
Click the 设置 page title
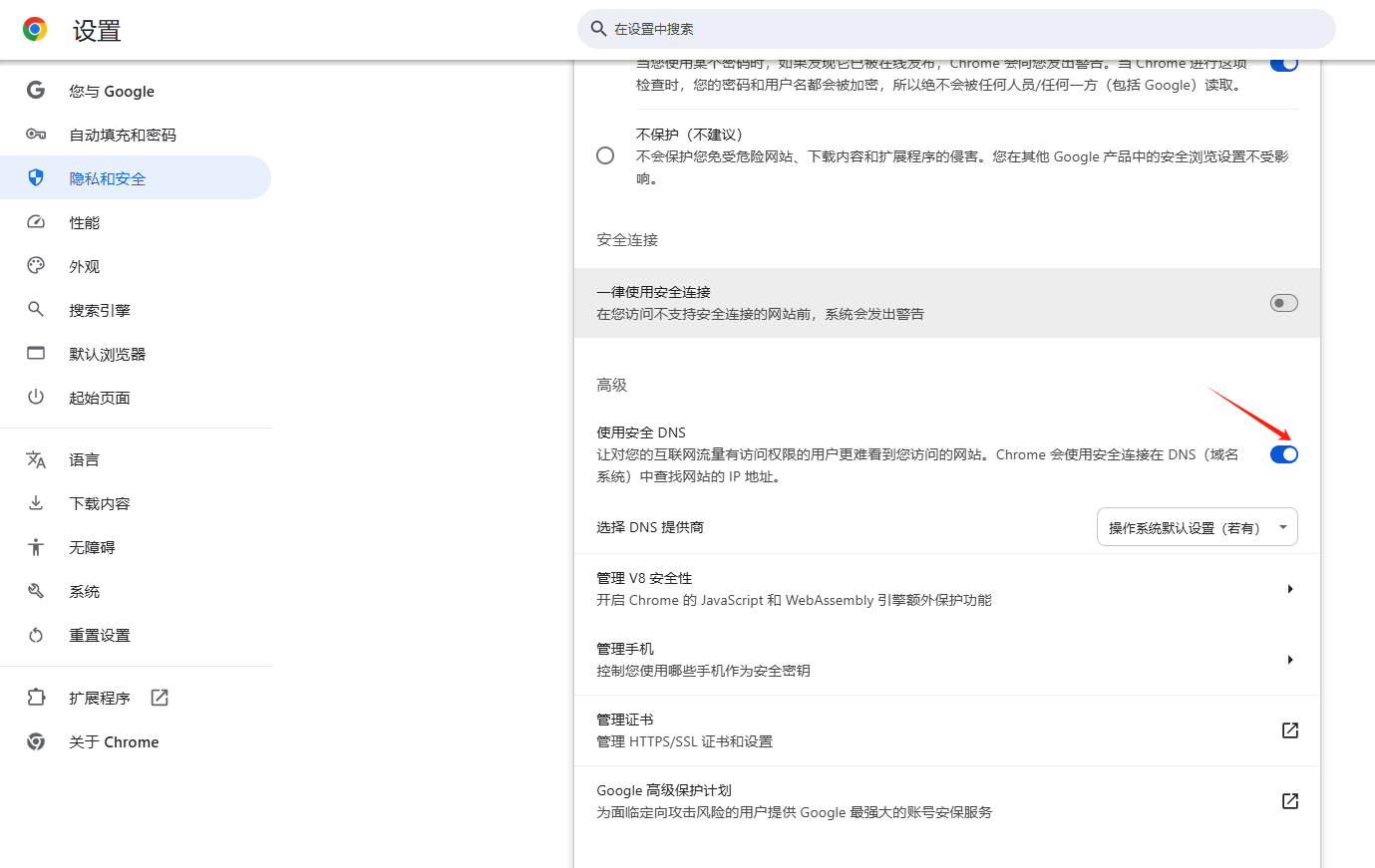pyautogui.click(x=97, y=31)
